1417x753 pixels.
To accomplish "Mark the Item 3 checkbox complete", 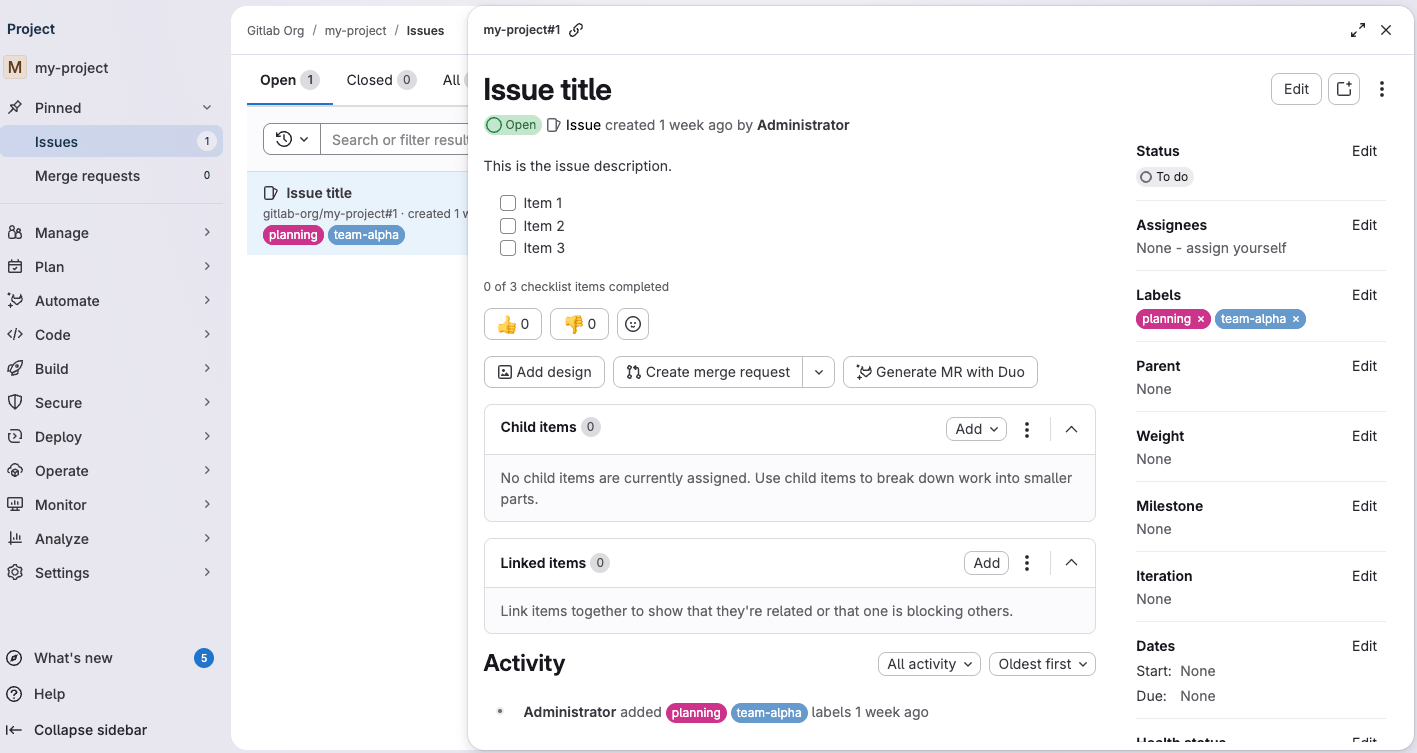I will click(x=508, y=248).
